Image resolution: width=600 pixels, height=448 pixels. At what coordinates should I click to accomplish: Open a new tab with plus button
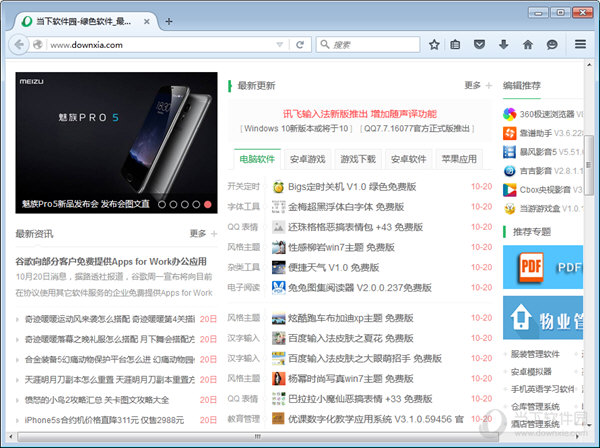(x=169, y=21)
